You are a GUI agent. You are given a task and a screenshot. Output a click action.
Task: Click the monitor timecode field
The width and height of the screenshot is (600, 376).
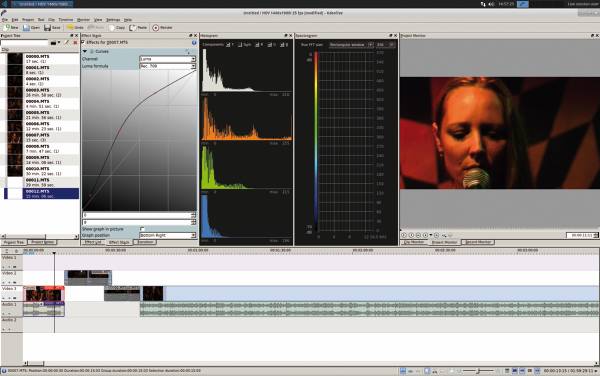(582, 235)
